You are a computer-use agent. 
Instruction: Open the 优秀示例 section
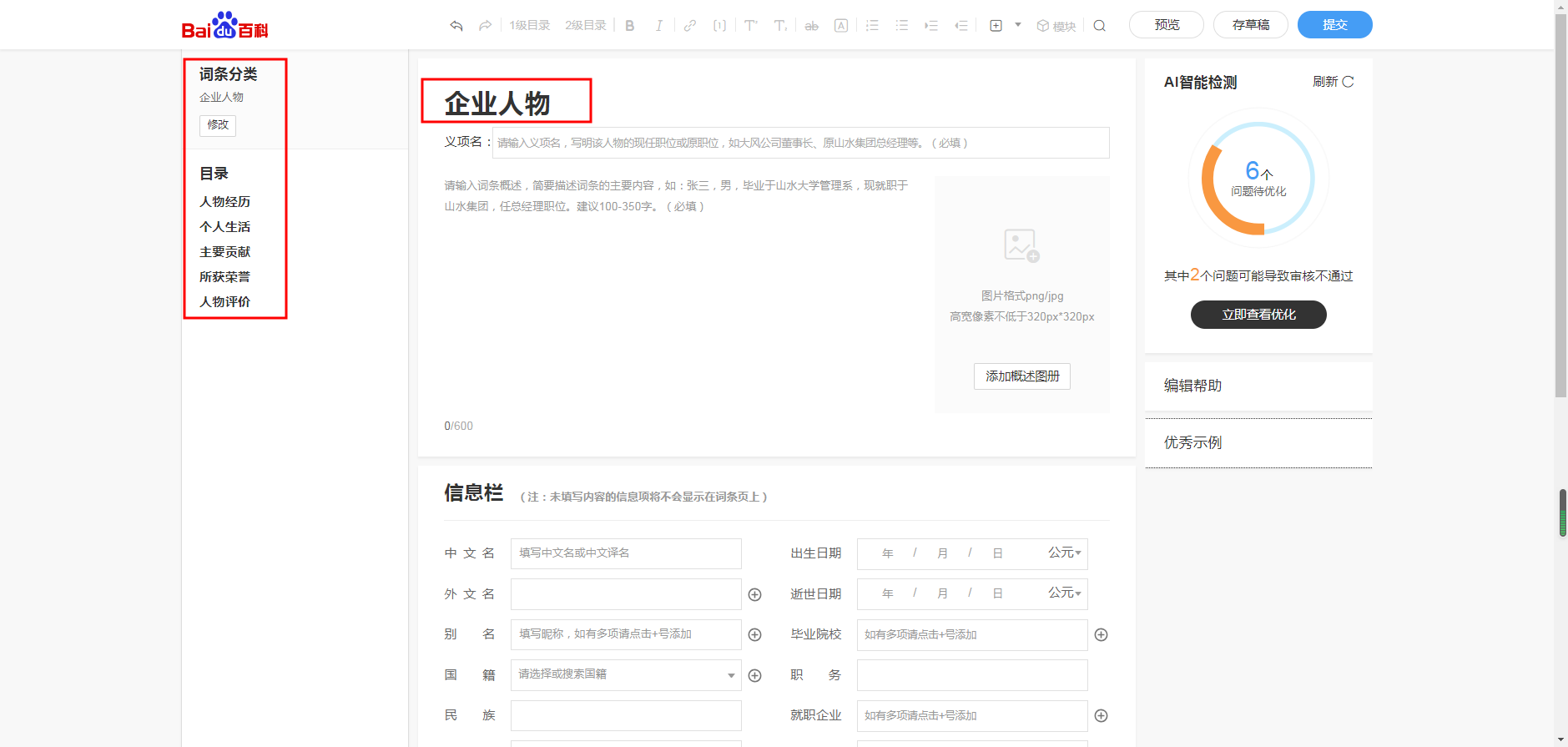click(x=1258, y=443)
